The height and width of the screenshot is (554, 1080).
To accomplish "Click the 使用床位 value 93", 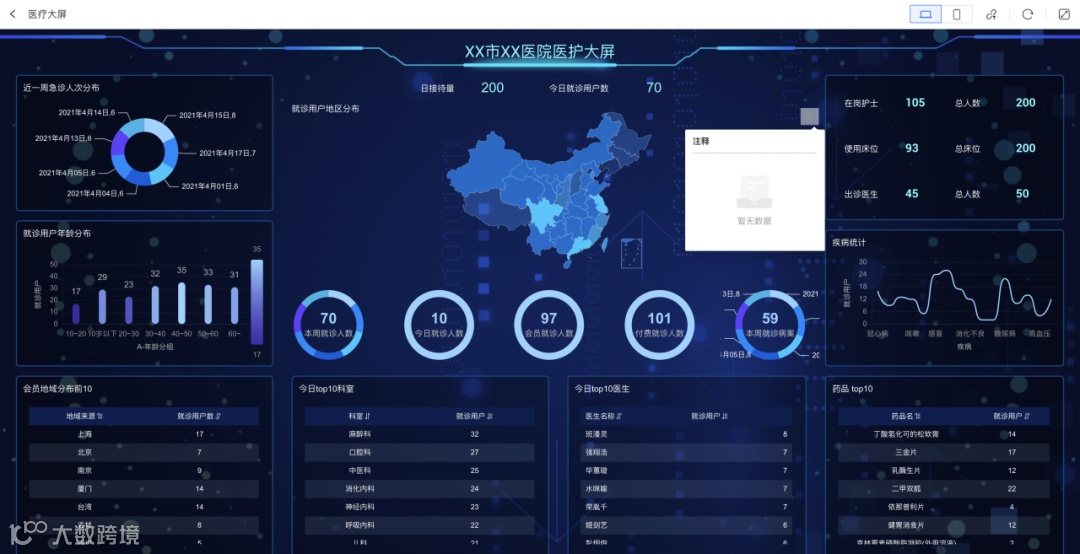I will coord(912,148).
